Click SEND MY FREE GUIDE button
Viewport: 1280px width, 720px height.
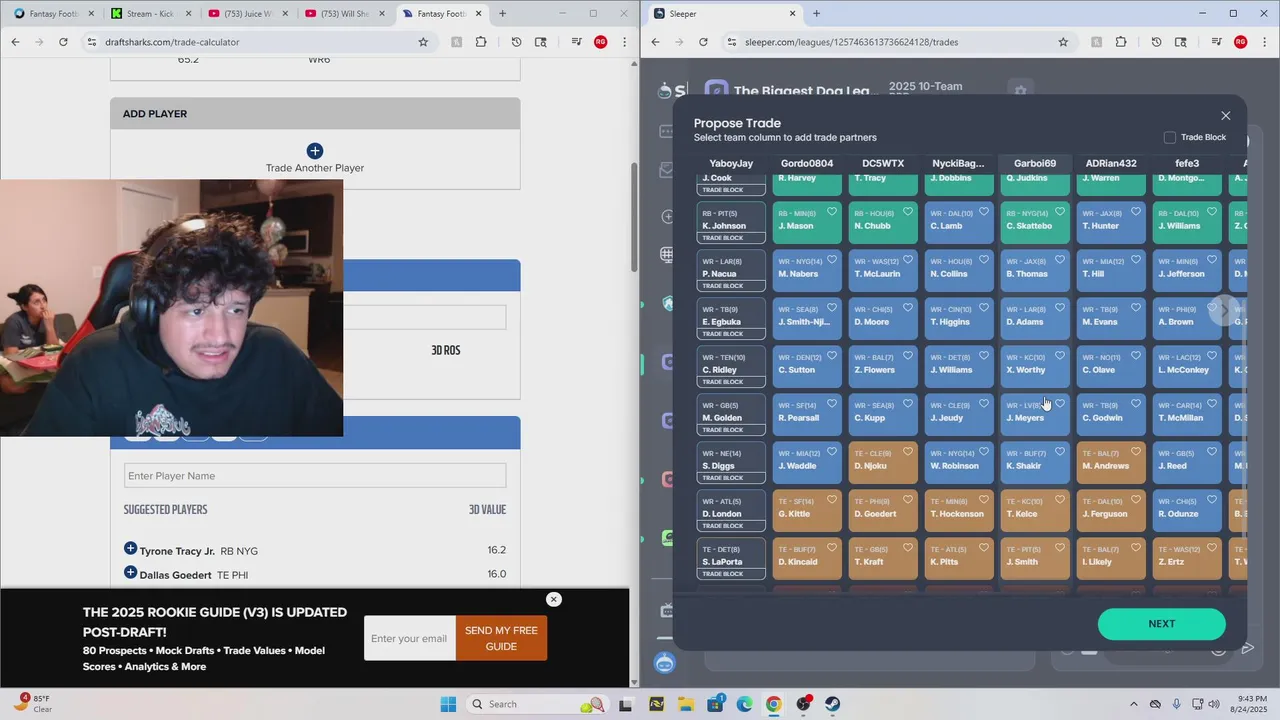click(501, 638)
